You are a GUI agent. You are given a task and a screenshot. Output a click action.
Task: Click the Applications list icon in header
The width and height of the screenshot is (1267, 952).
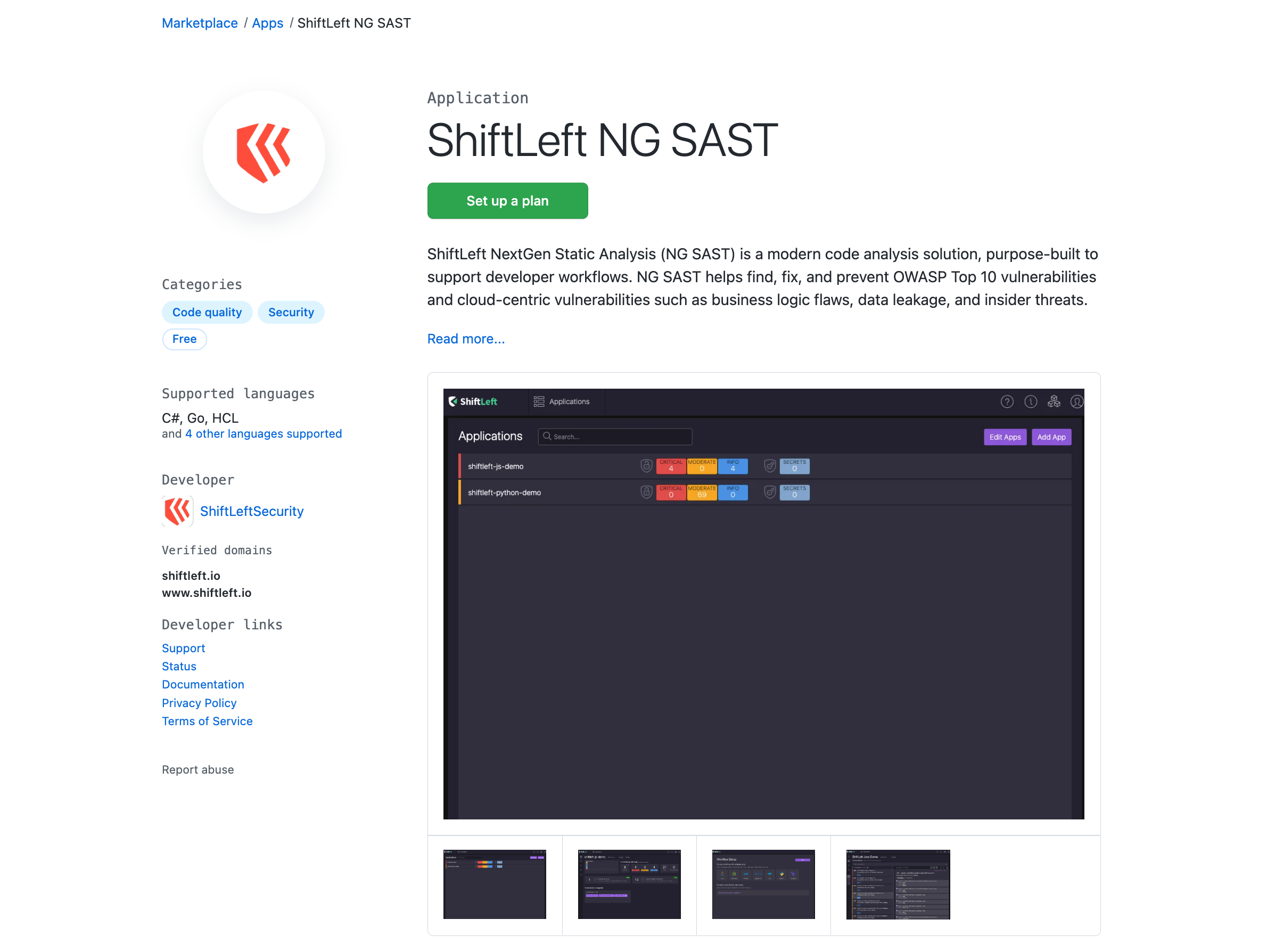pos(539,401)
